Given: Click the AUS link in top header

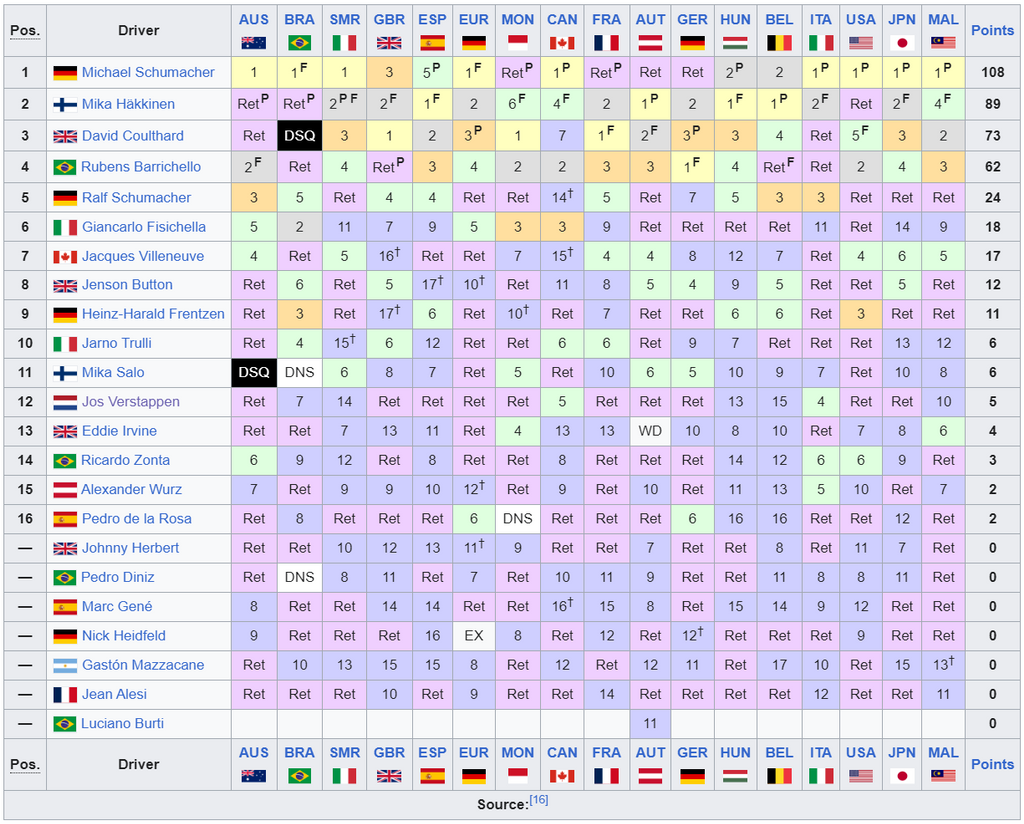Looking at the screenshot, I should [x=253, y=20].
